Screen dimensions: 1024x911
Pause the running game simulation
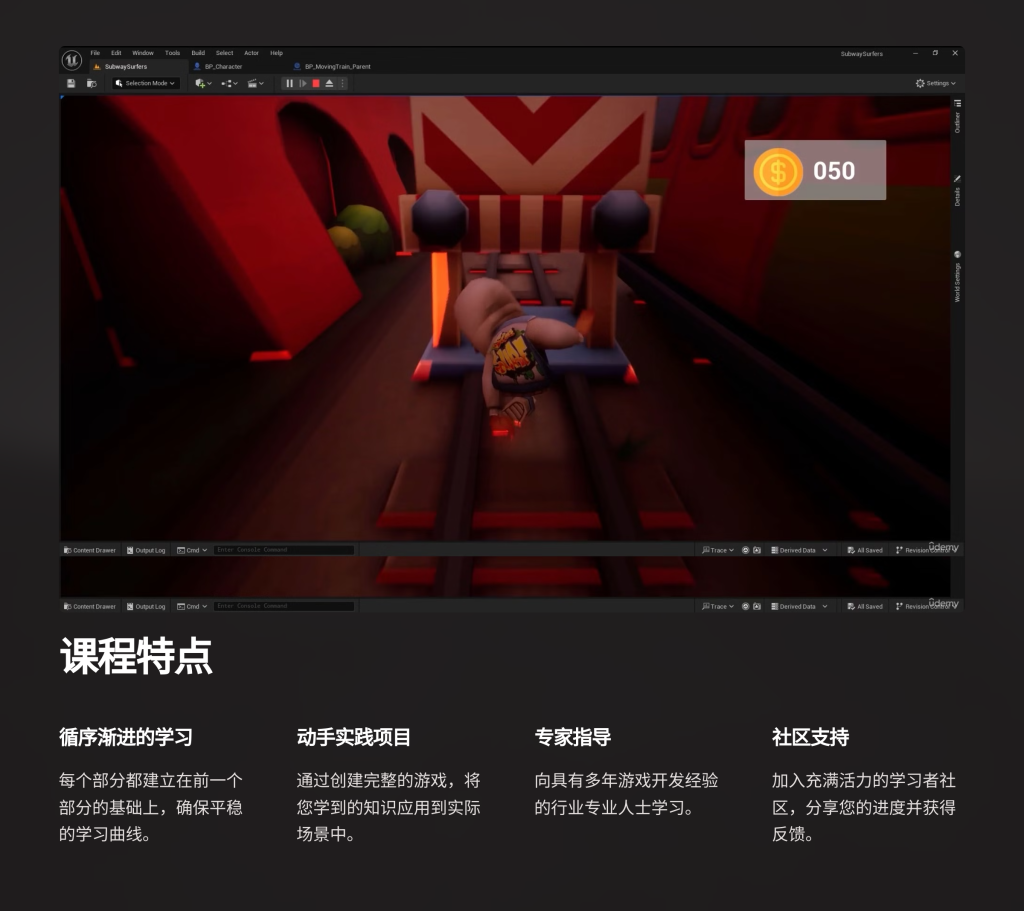(289, 84)
